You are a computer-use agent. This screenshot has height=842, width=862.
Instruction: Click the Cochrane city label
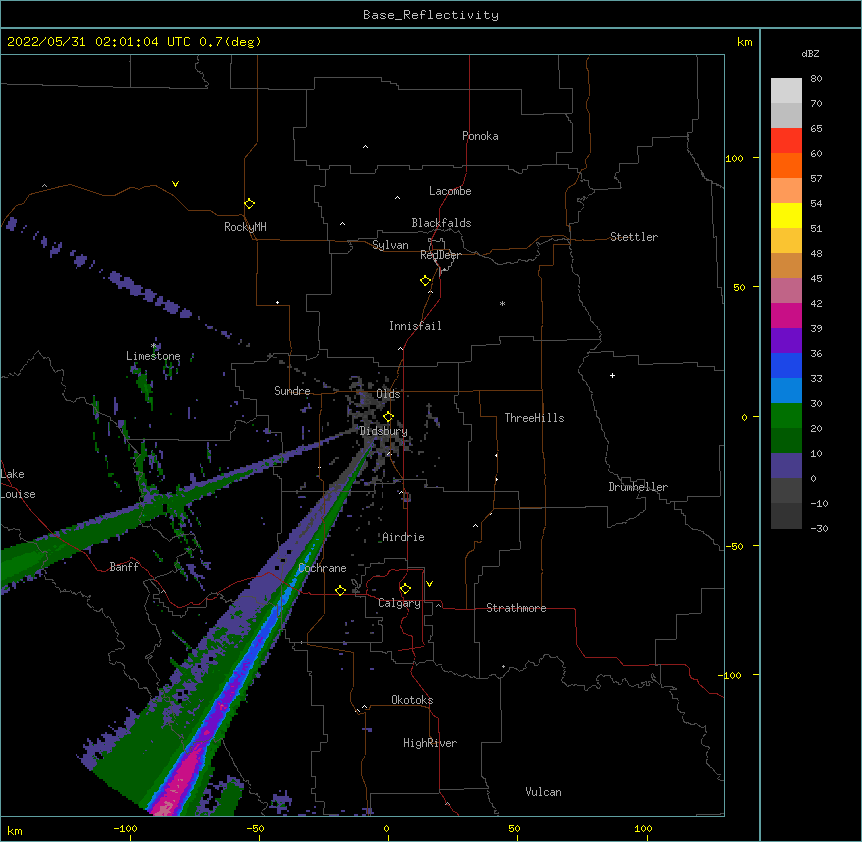[x=323, y=568]
